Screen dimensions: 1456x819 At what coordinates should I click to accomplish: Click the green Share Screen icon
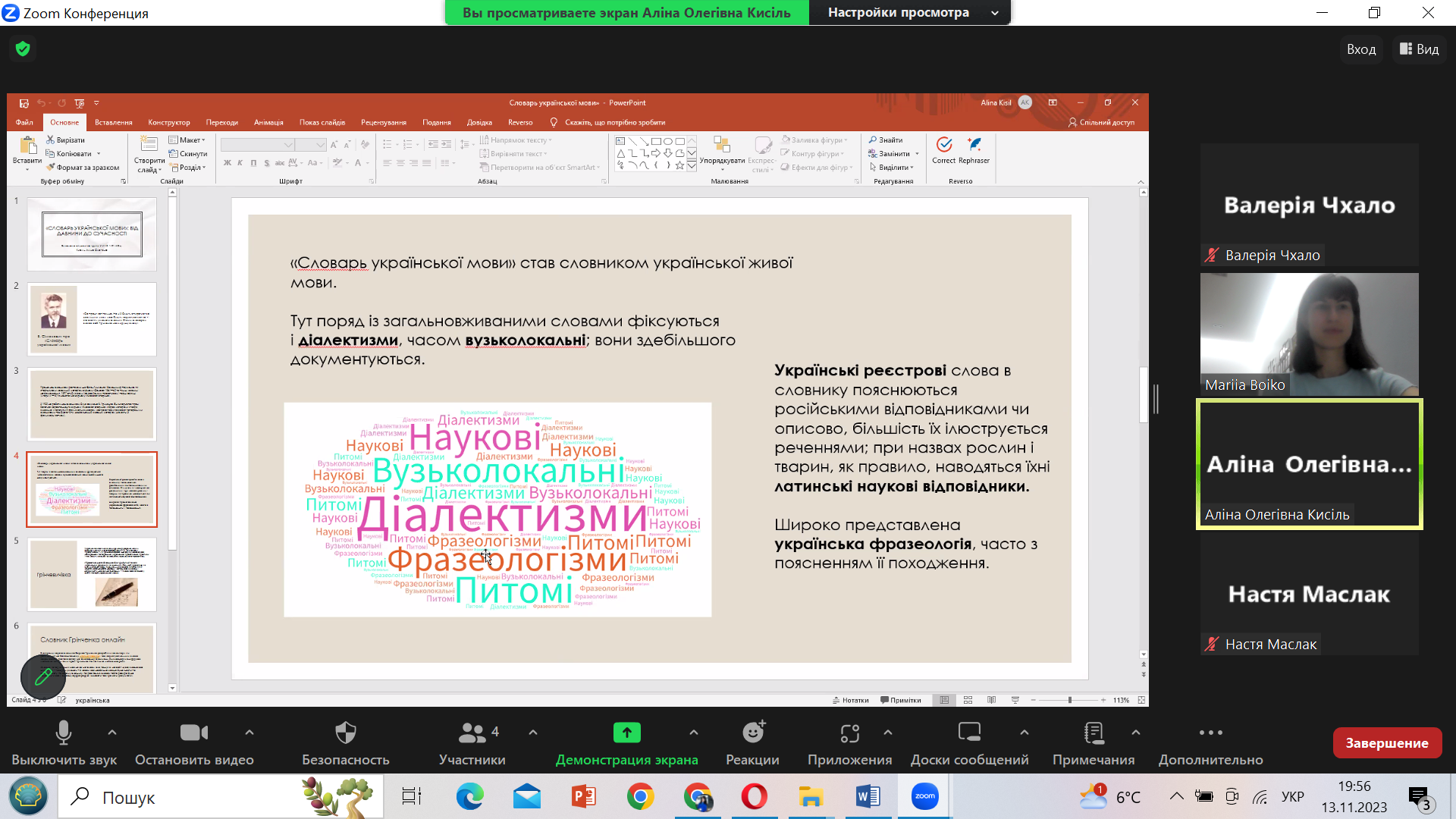point(626,733)
